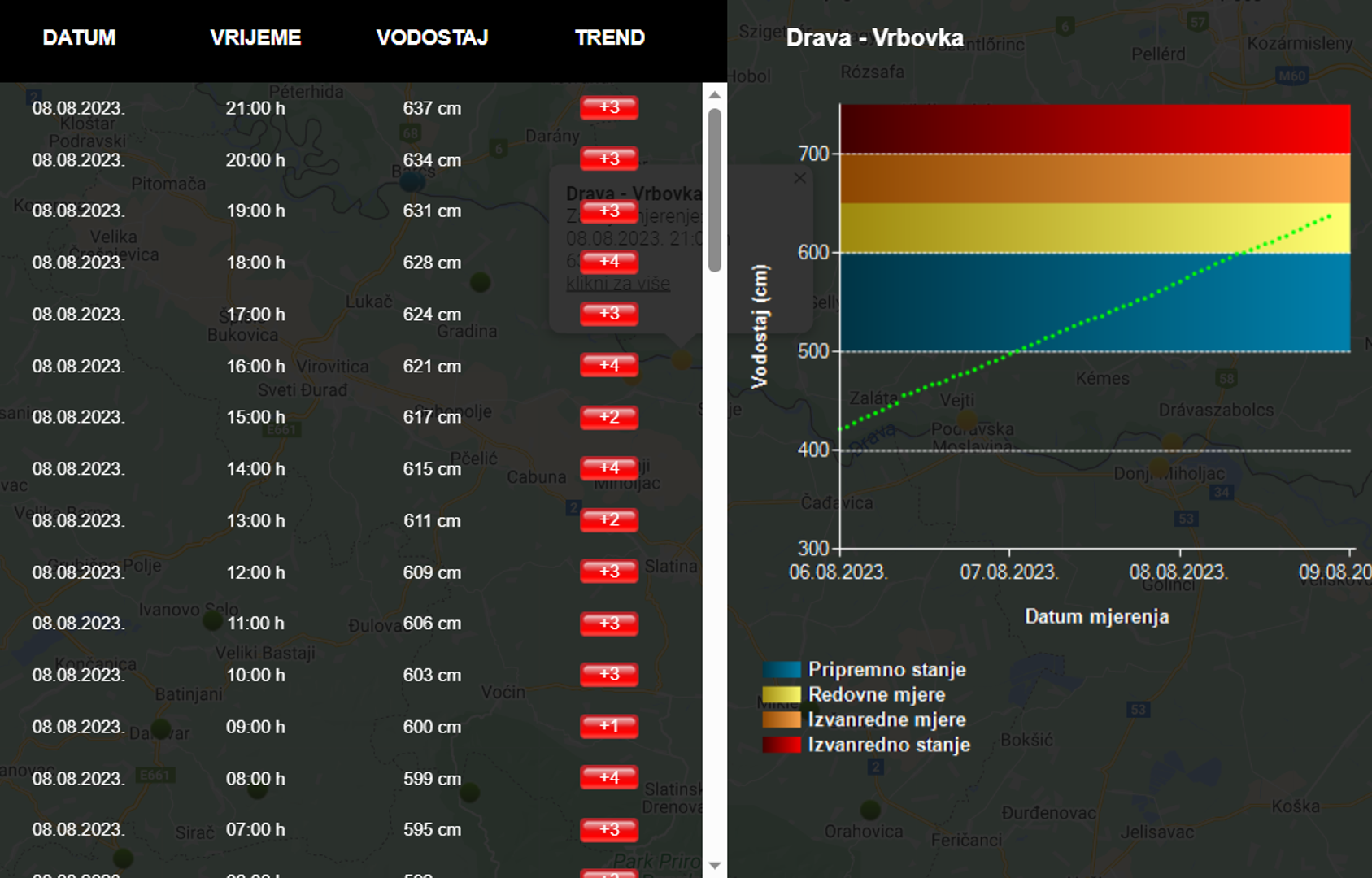Click the scrollbar up arrow
The height and width of the screenshot is (878, 1372).
click(715, 94)
